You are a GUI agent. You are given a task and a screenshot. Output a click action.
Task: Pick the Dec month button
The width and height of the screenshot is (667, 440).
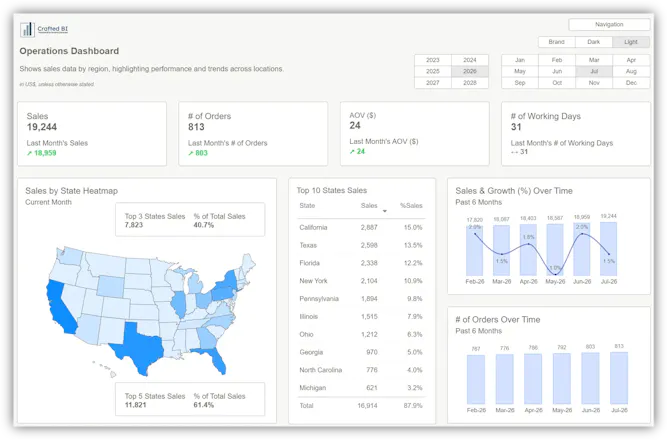point(631,83)
